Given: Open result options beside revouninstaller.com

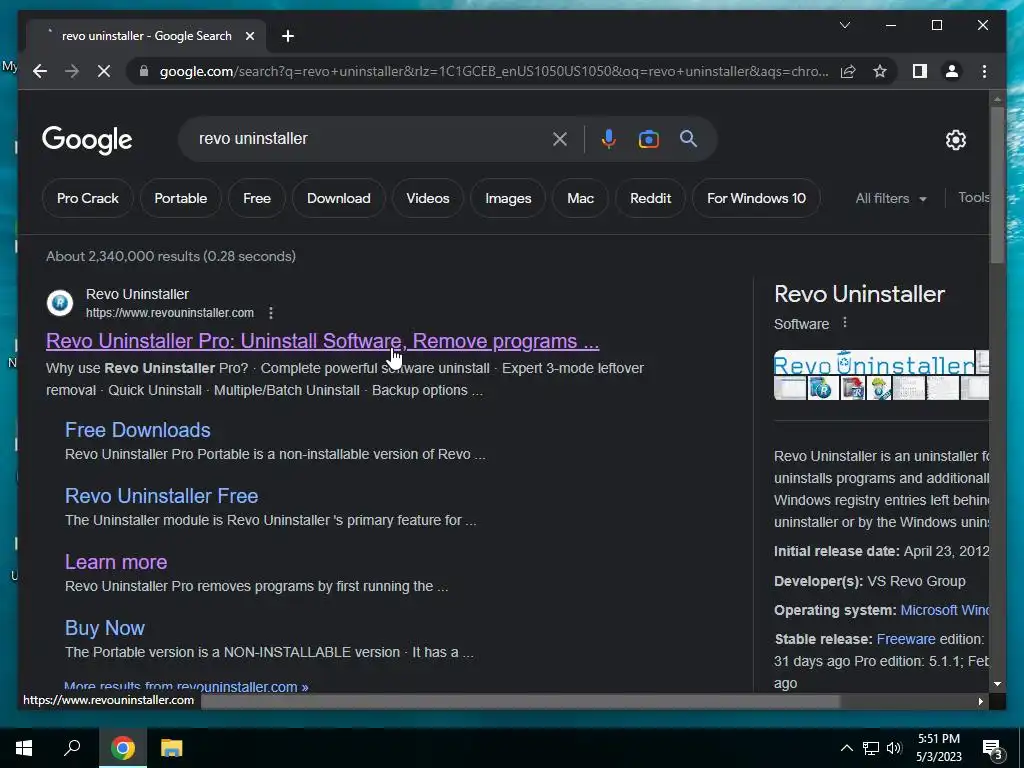Looking at the screenshot, I should coord(270,313).
